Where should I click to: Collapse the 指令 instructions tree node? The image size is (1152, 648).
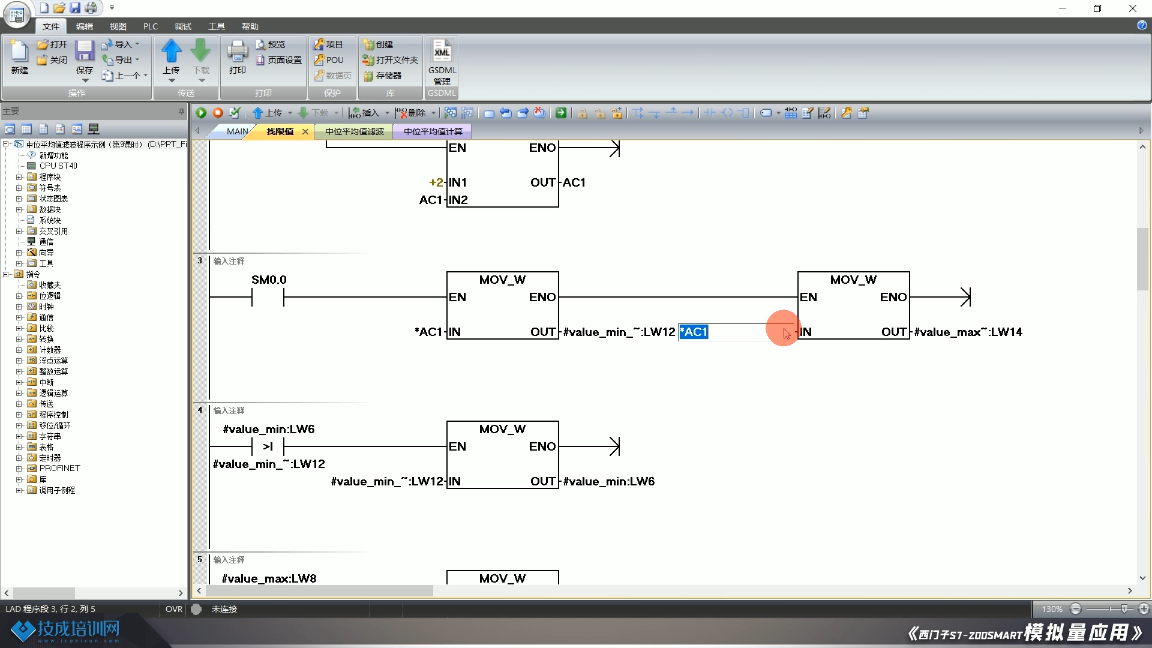pyautogui.click(x=7, y=274)
